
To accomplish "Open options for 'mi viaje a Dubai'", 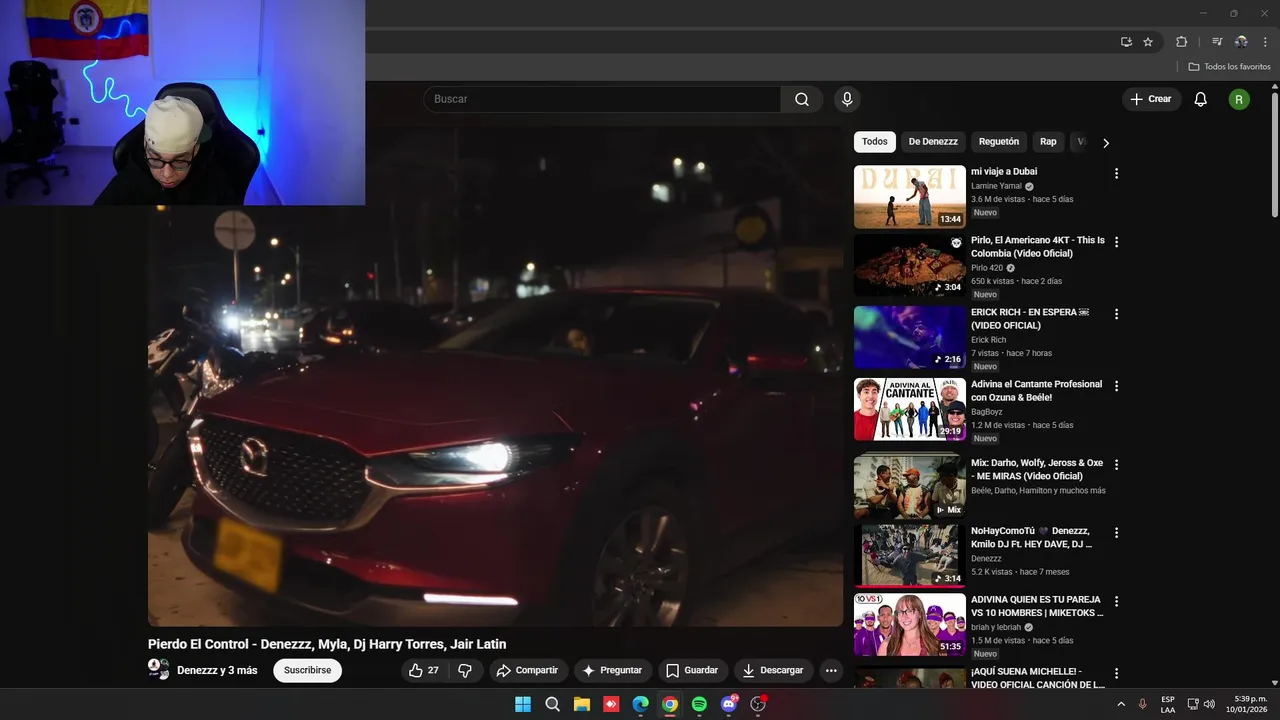I will tap(1116, 173).
